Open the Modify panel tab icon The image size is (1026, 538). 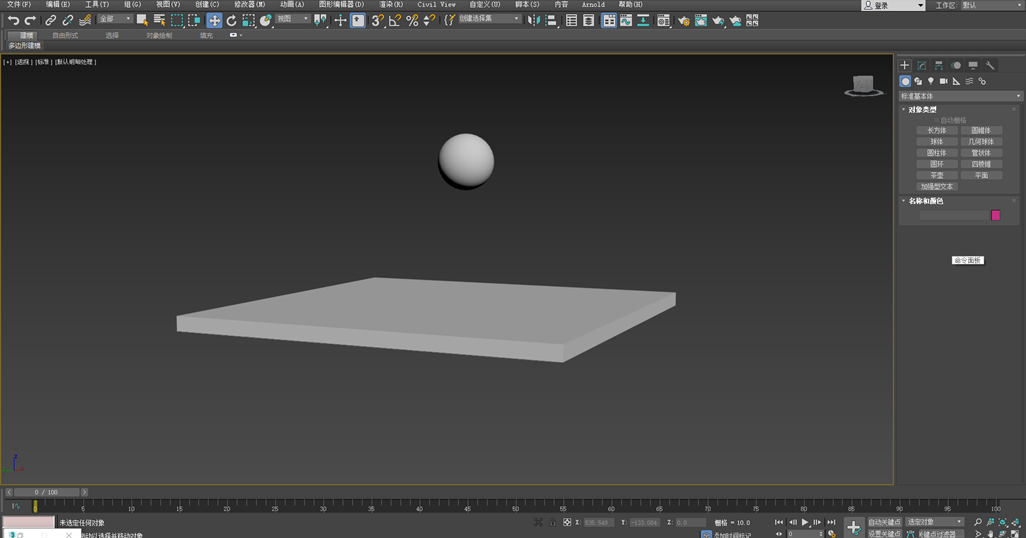[921, 66]
